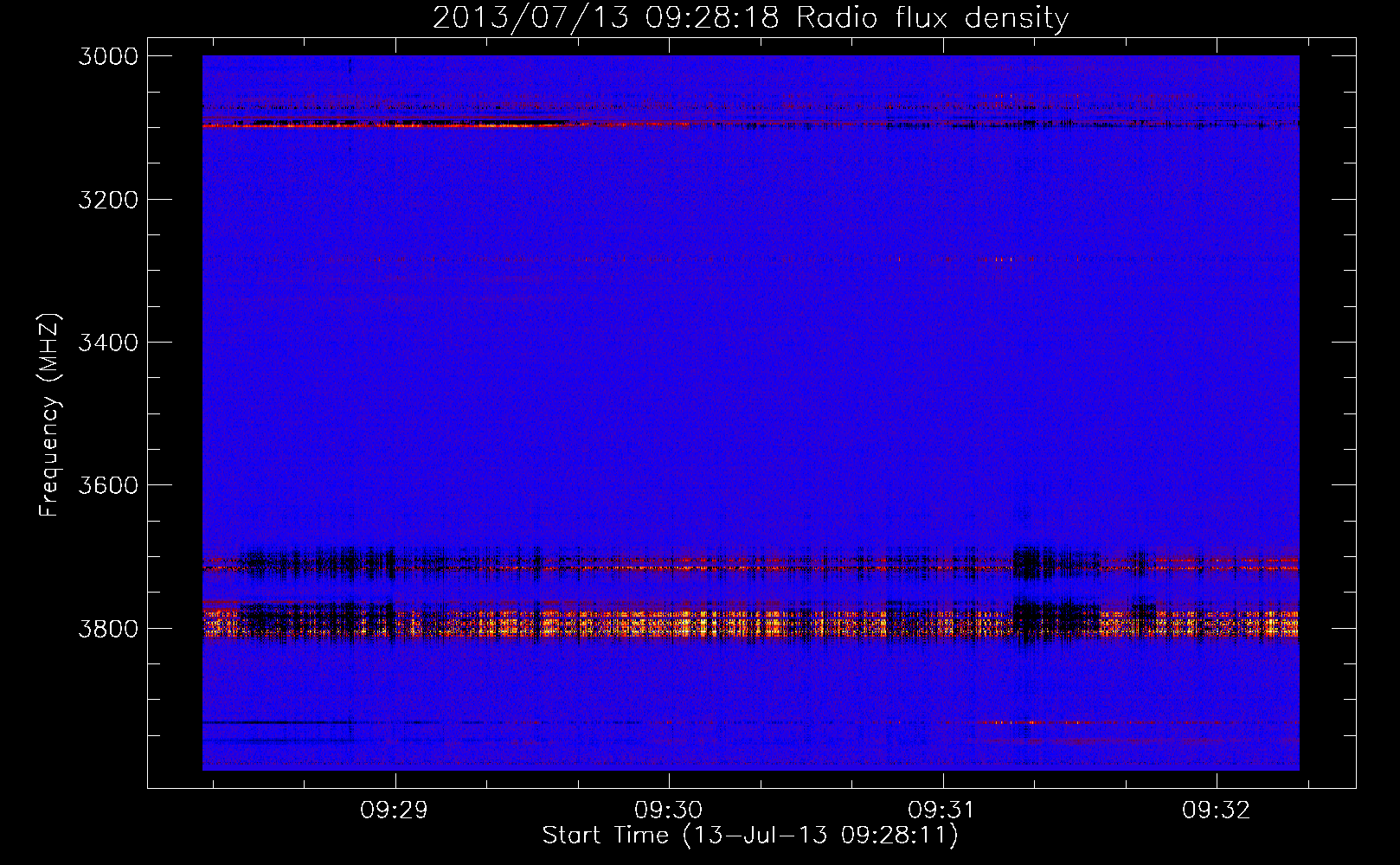1400x865 pixels.
Task: Click the plot title '2013/07/13 09:28:18 Radio flux density'
Action: click(x=750, y=17)
